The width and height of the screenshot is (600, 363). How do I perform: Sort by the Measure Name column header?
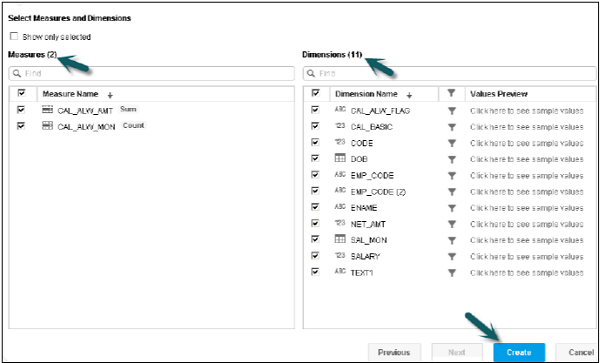pyautogui.click(x=70, y=94)
